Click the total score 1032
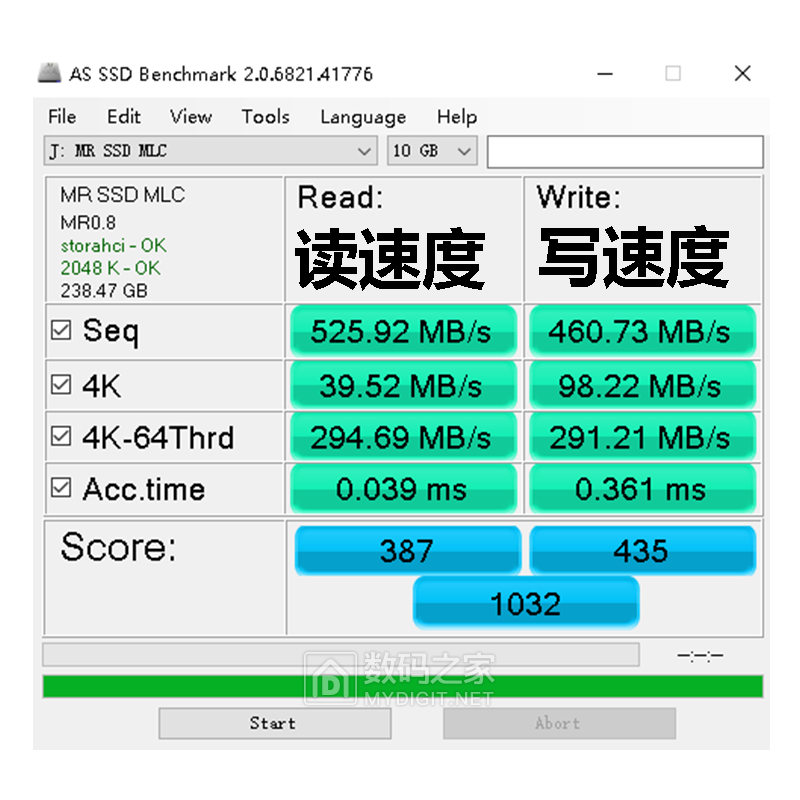 tap(526, 603)
